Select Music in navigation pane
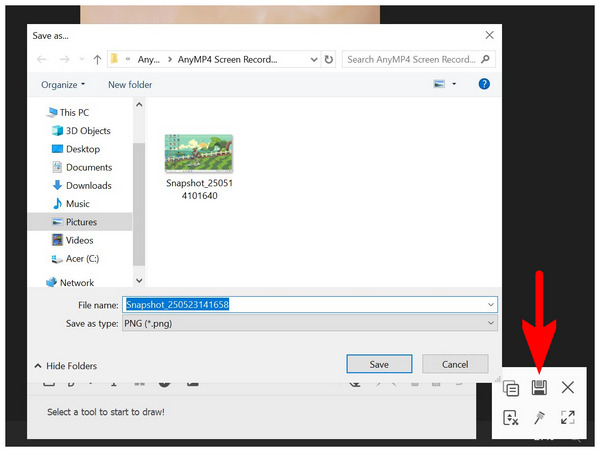The height and width of the screenshot is (452, 600). pos(71,204)
